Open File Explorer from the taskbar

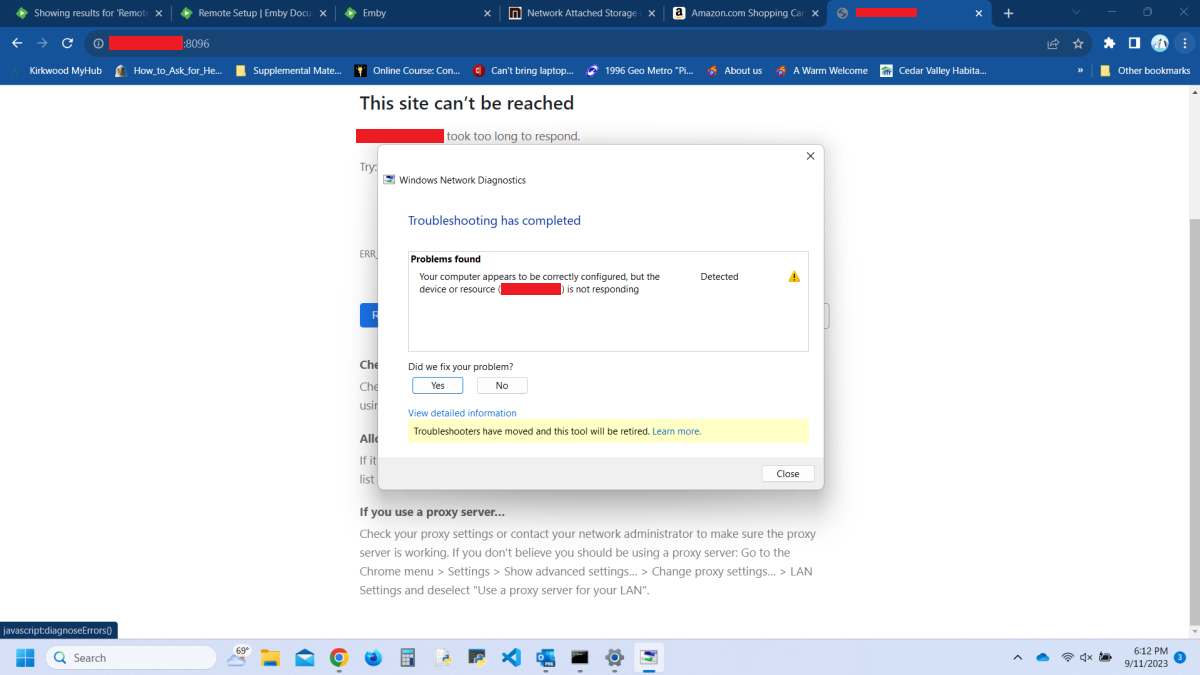pos(270,657)
